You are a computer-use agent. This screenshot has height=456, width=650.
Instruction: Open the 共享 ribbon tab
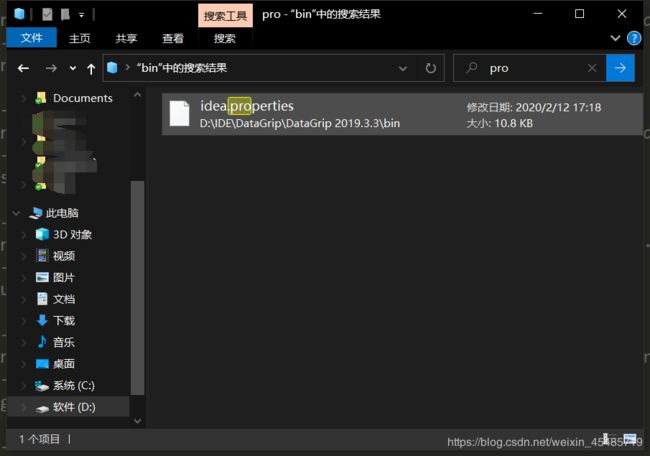click(126, 38)
